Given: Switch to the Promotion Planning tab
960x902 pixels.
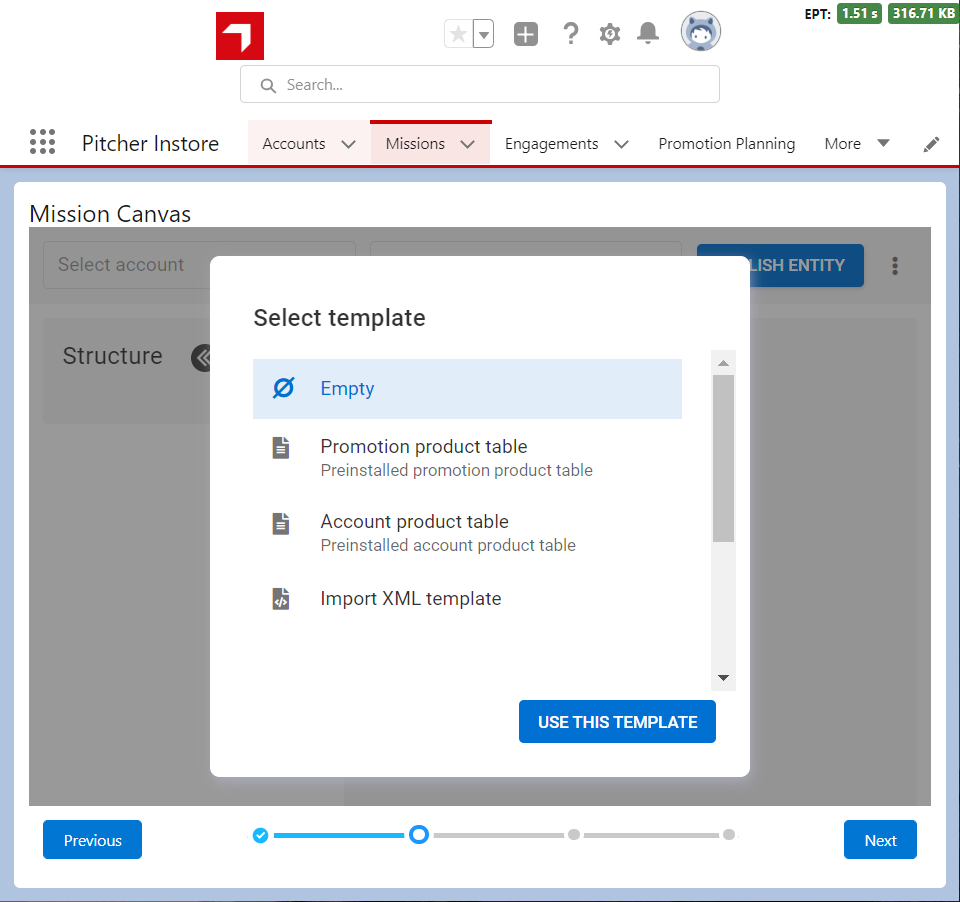Looking at the screenshot, I should click(x=726, y=144).
